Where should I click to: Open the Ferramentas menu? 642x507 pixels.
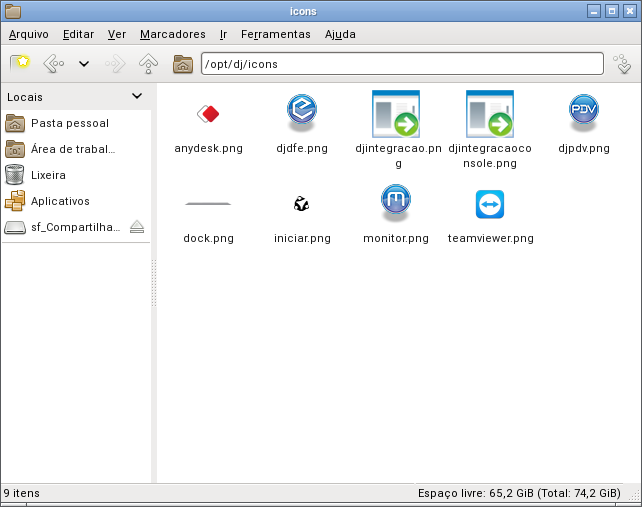[276, 34]
